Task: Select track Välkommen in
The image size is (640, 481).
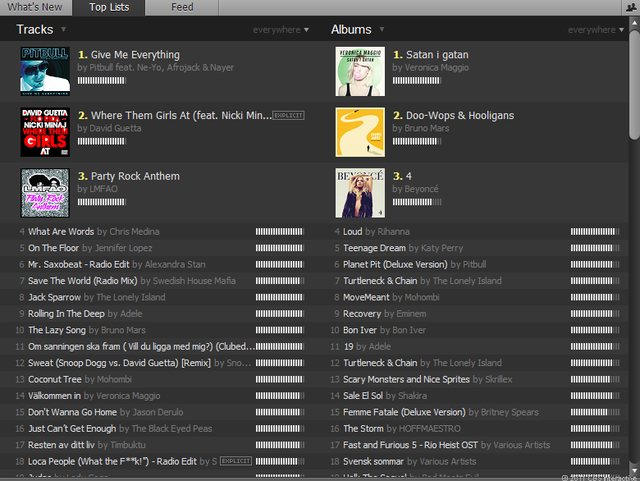Action: tap(54, 396)
